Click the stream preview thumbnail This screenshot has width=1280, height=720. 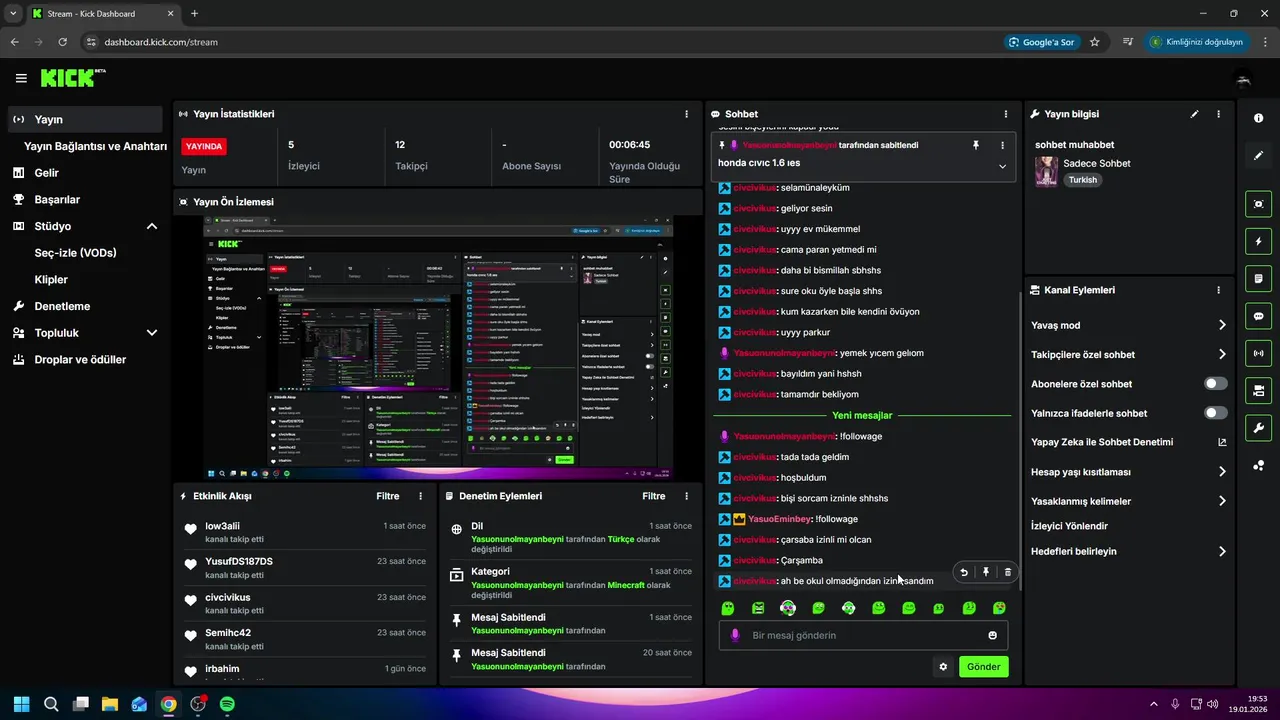(x=438, y=348)
